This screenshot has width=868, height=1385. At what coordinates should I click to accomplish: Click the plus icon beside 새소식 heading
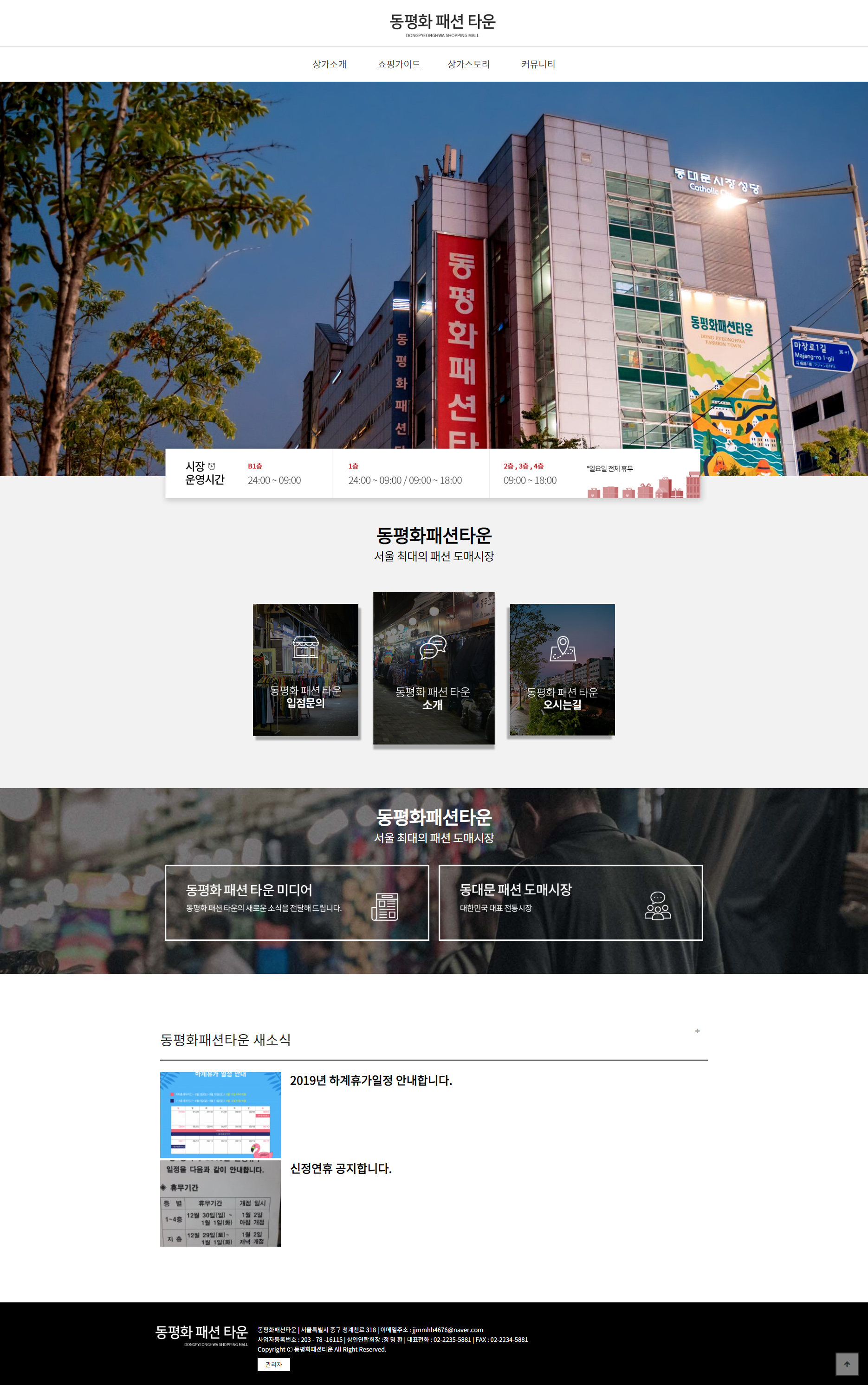coord(698,1031)
